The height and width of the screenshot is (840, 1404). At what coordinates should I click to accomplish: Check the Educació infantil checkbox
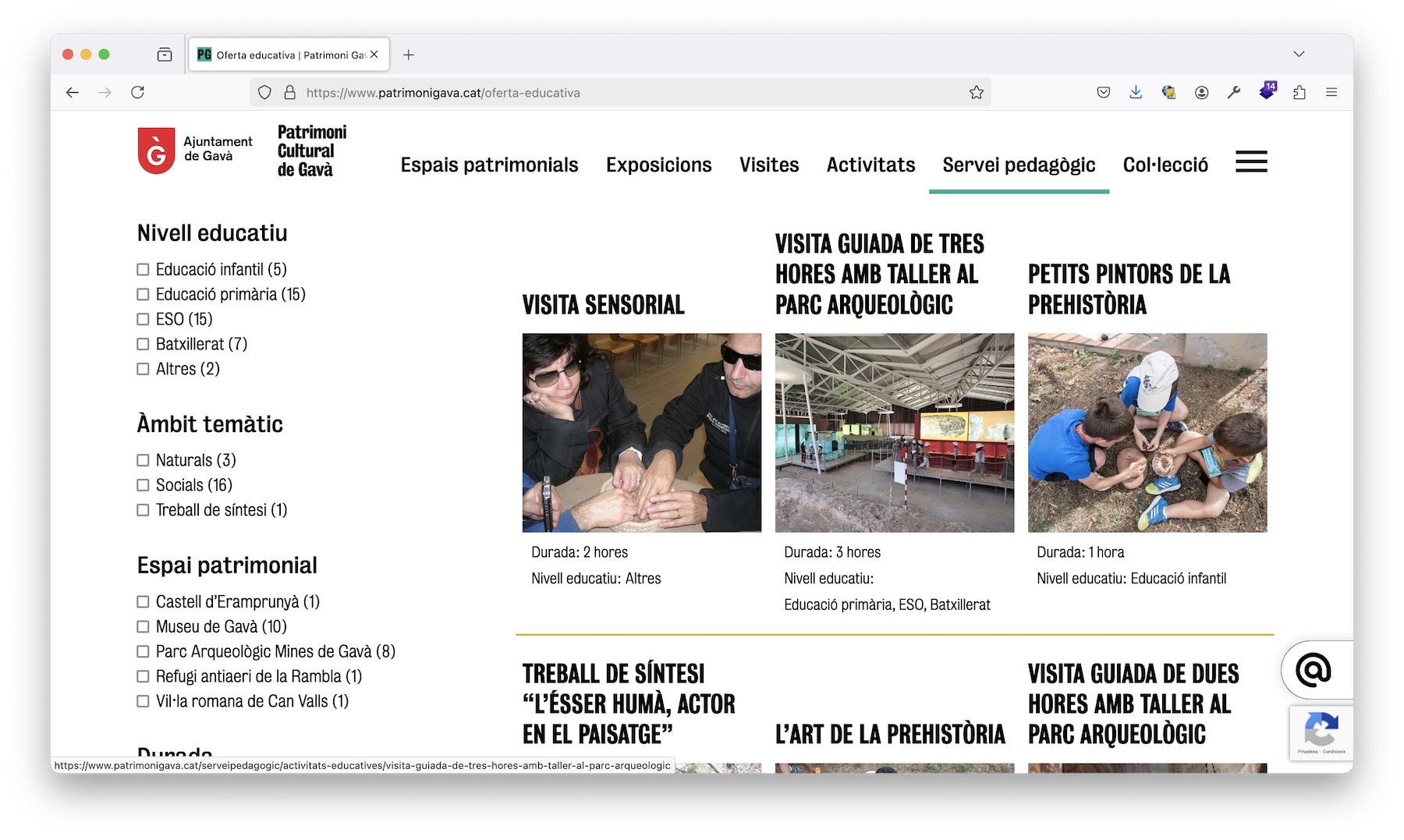coord(143,270)
